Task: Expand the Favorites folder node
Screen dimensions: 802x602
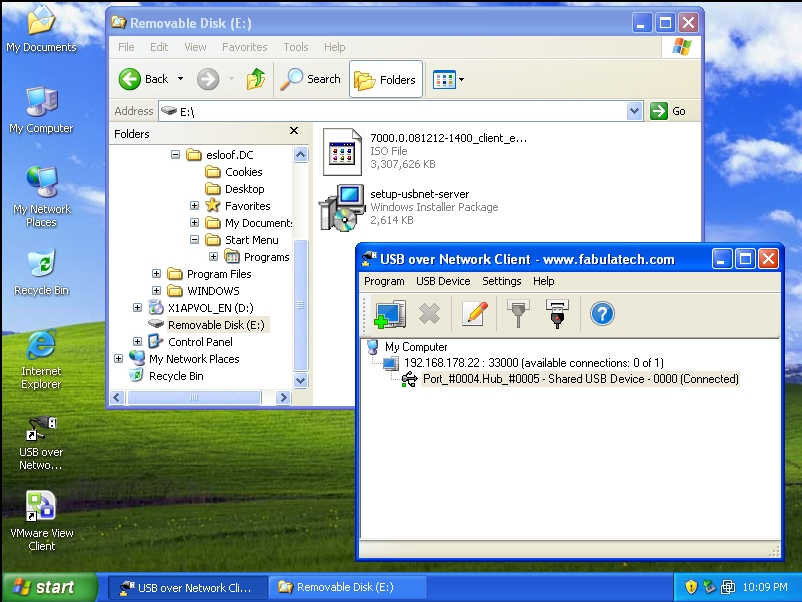Action: (194, 206)
